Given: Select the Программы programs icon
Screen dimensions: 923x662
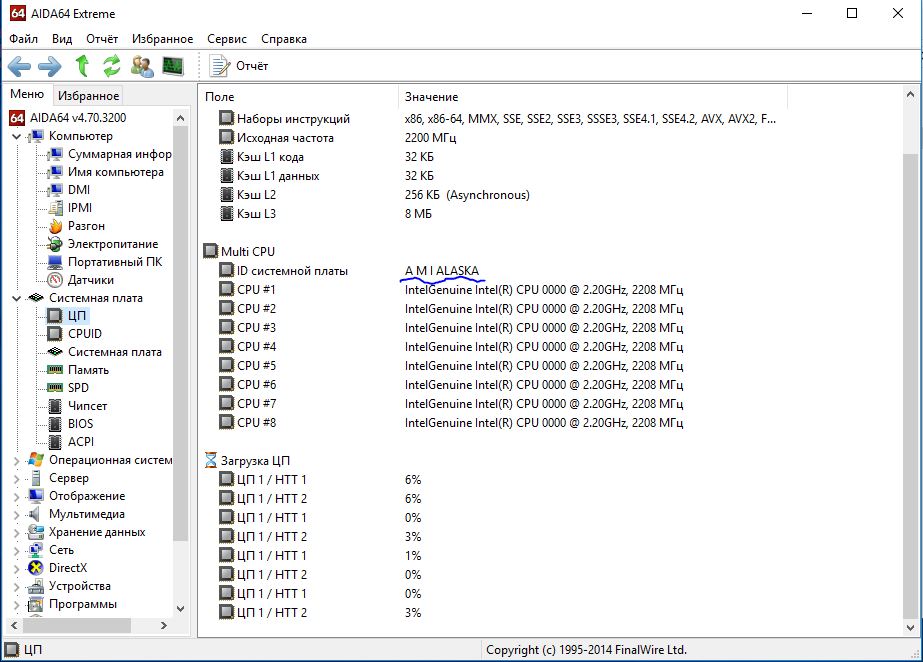Looking at the screenshot, I should pos(36,604).
